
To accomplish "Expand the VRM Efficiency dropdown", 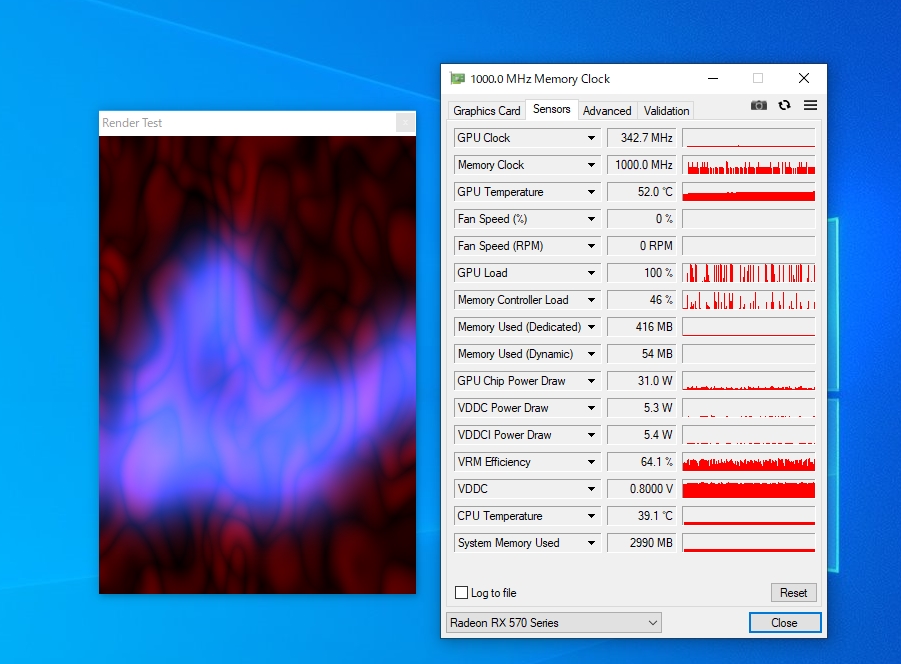I will pos(591,462).
